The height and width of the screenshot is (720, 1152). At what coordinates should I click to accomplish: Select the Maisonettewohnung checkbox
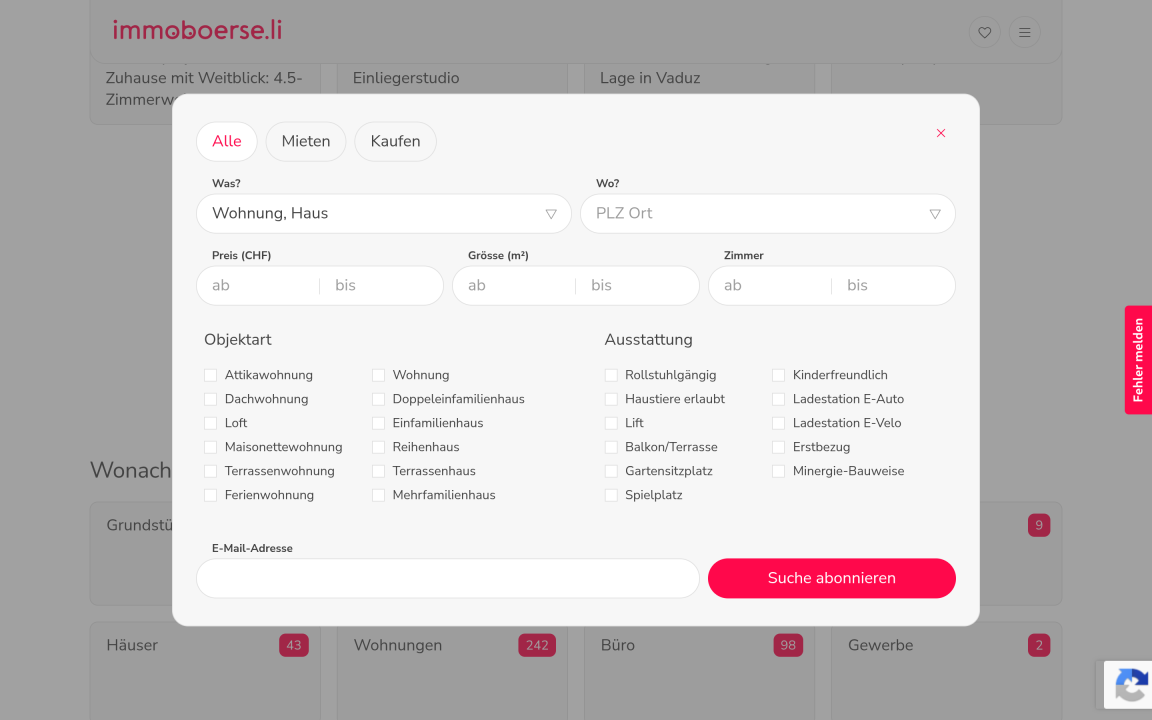tap(211, 447)
